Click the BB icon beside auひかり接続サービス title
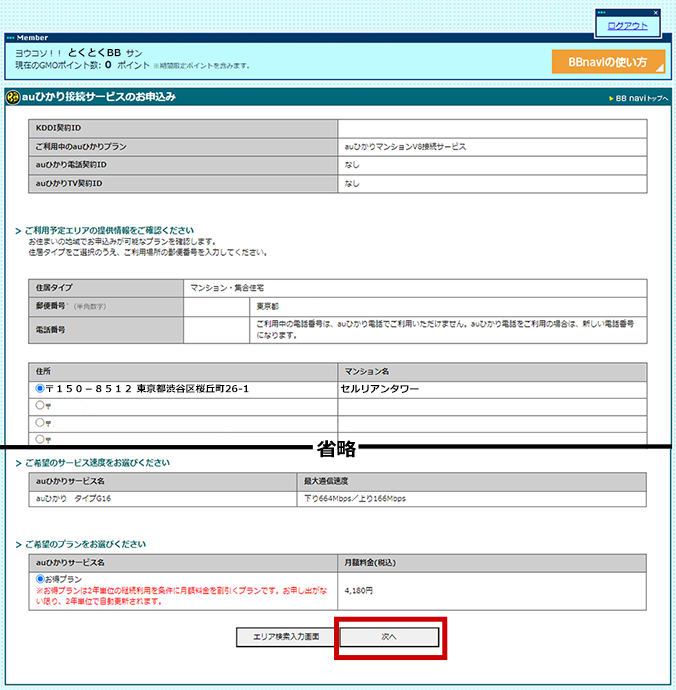Viewport: 676px width, 690px height. tap(12, 97)
